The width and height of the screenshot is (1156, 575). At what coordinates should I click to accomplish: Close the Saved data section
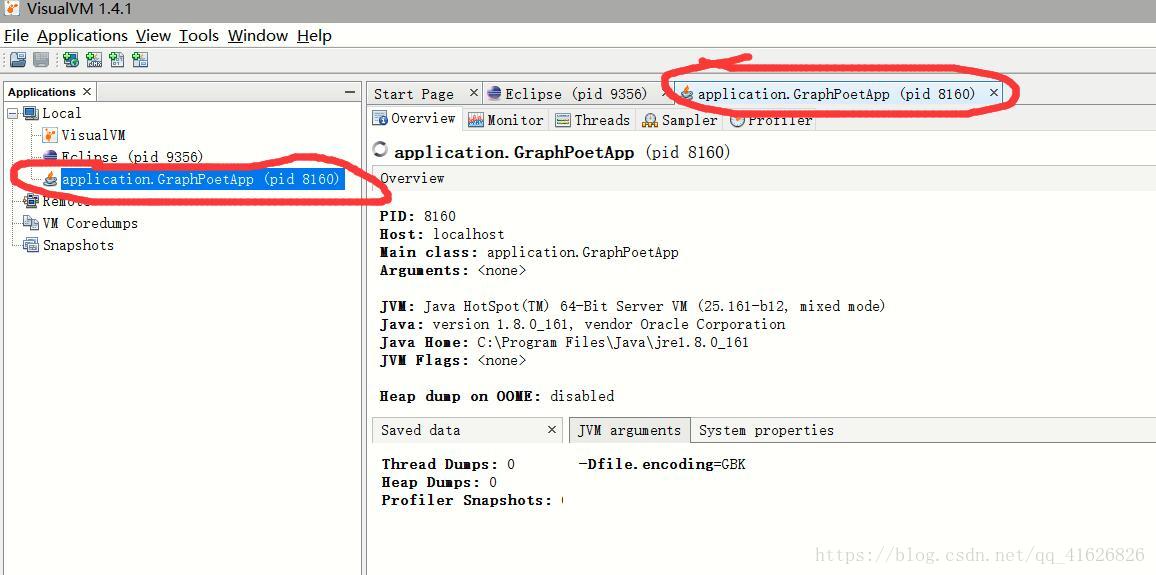[x=551, y=429]
